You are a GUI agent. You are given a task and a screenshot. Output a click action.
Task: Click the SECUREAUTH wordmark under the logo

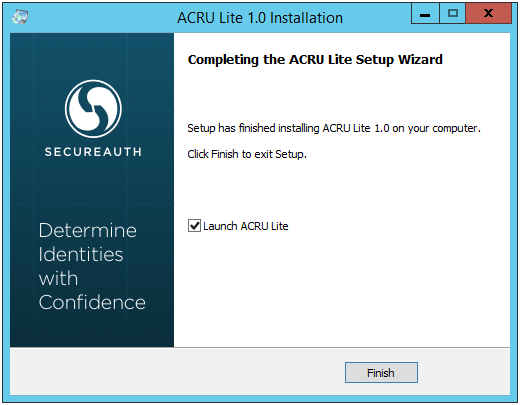(93, 152)
